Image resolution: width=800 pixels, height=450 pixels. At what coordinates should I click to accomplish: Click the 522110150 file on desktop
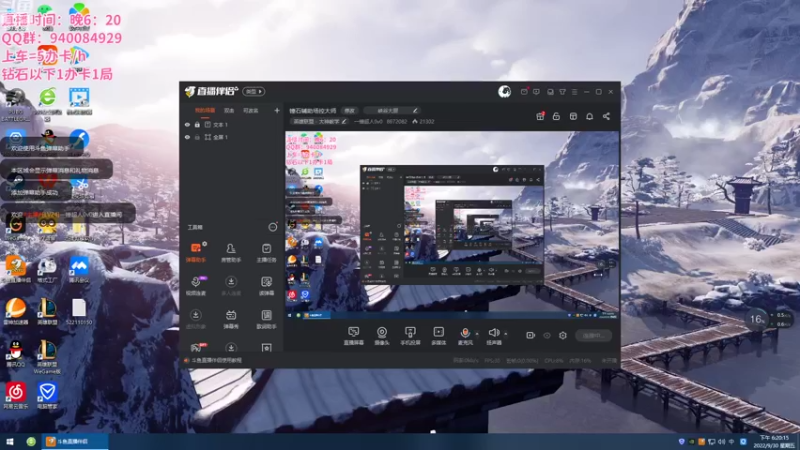pyautogui.click(x=79, y=312)
